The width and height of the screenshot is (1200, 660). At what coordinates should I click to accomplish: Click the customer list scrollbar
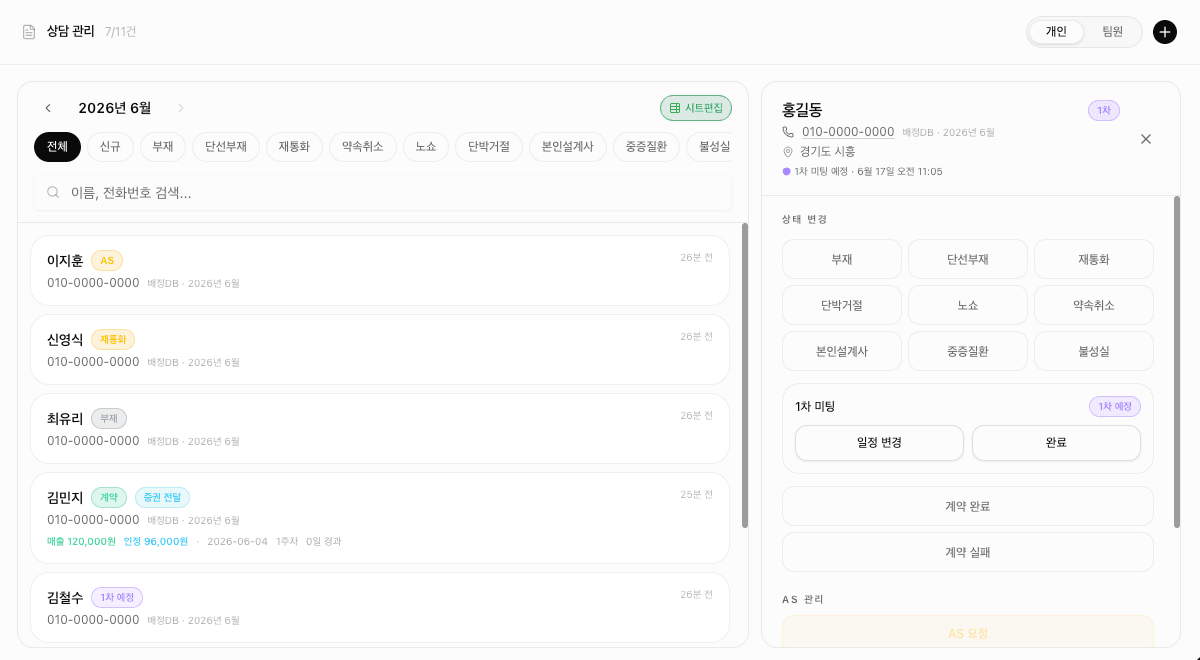[745, 375]
